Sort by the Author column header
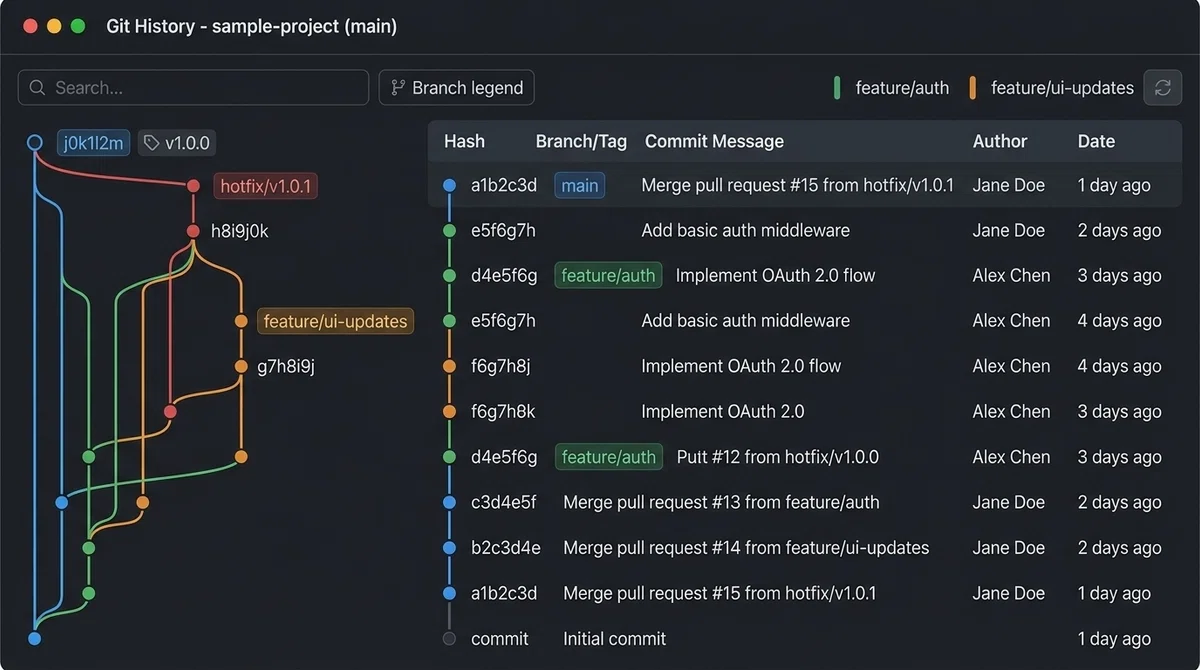The height and width of the screenshot is (670, 1200). (1000, 141)
